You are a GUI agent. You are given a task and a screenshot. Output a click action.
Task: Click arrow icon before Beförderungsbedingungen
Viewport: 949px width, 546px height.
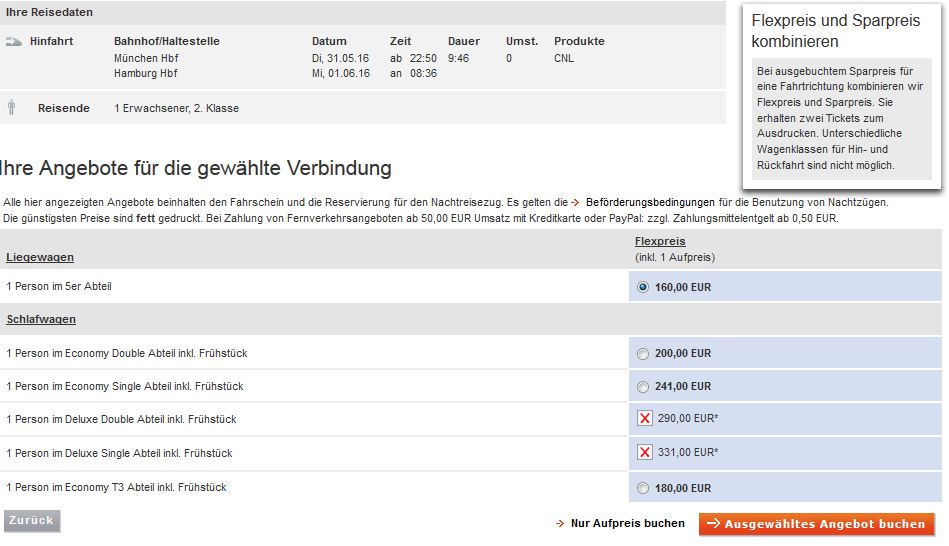tap(576, 203)
